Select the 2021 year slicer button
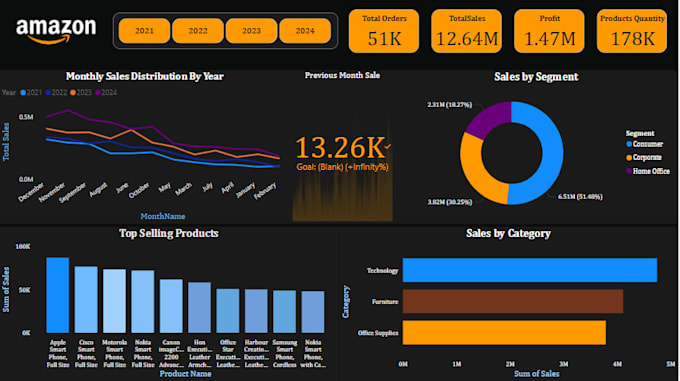Viewport: 680px width, 381px height. point(144,31)
